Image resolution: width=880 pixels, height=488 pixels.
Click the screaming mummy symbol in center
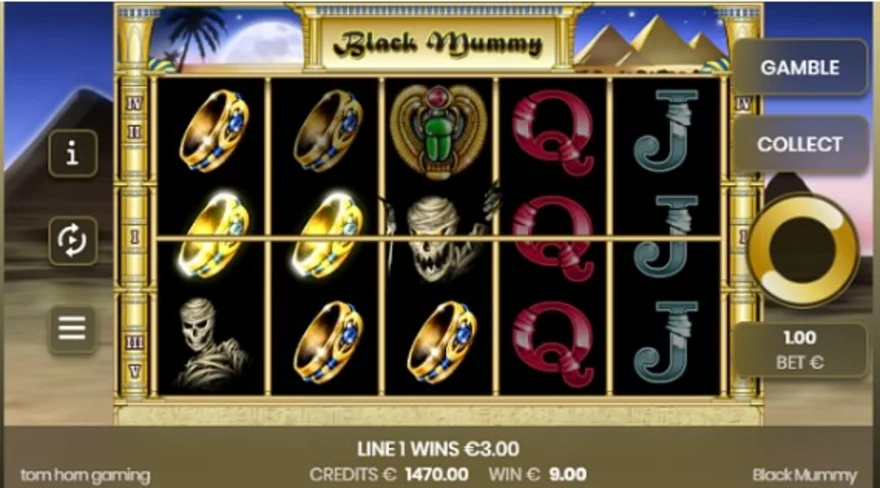tap(439, 237)
